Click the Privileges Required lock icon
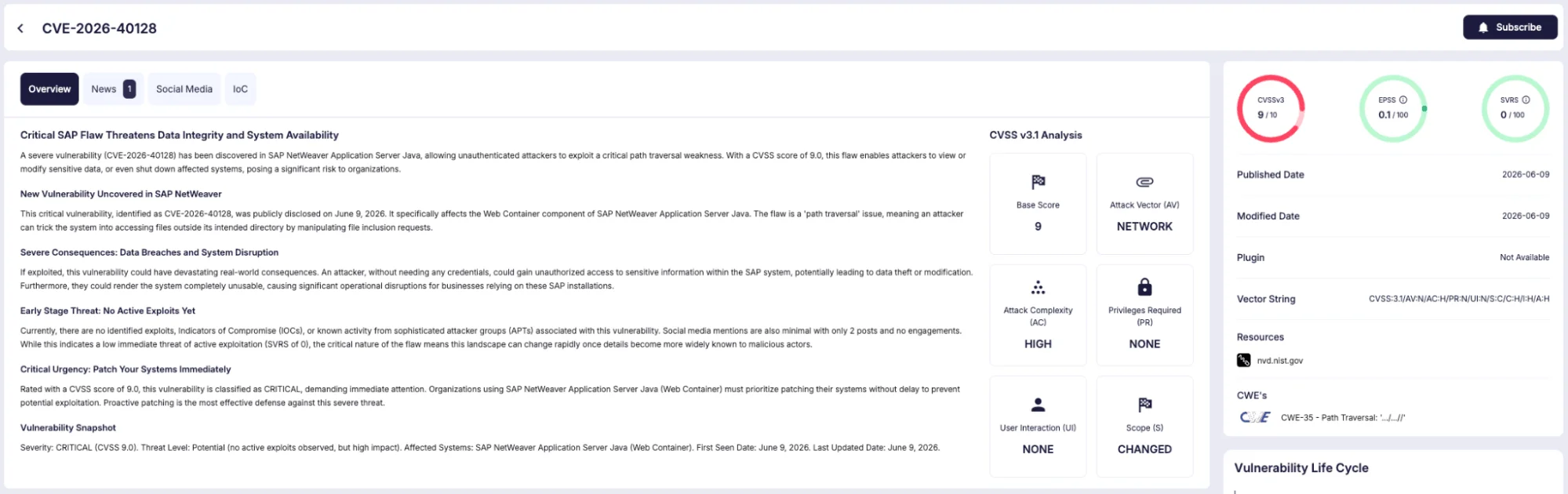The height and width of the screenshot is (494, 1568). [1144, 286]
